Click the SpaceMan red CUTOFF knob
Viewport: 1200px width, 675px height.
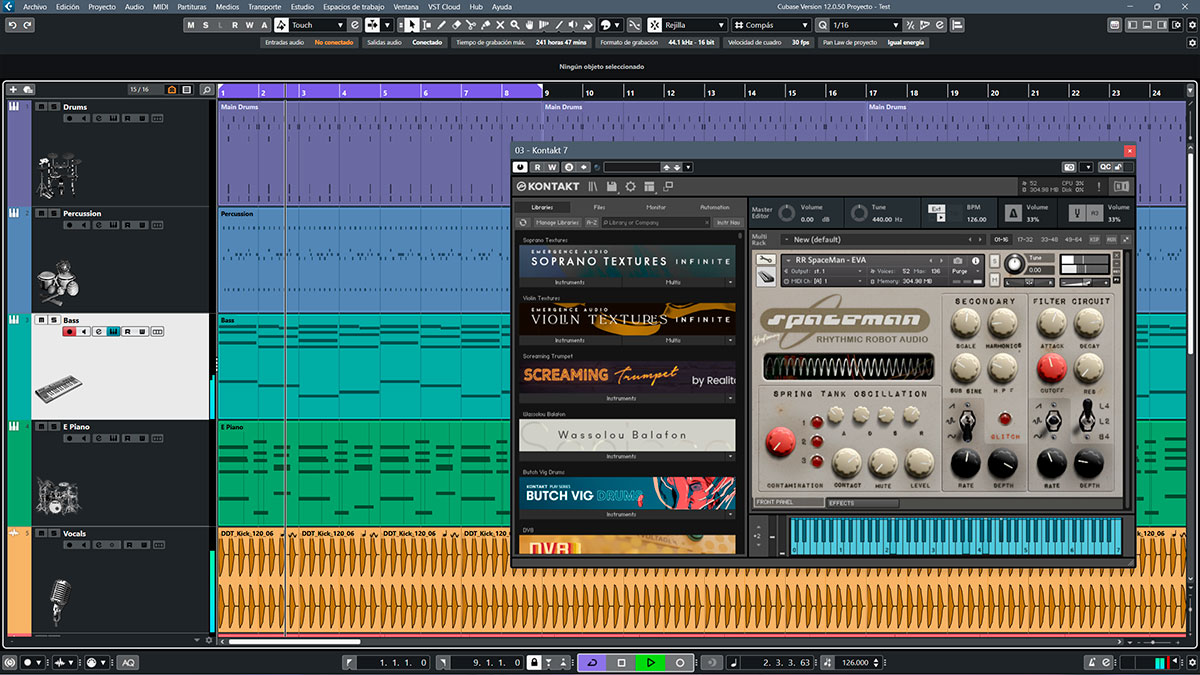(x=1051, y=369)
